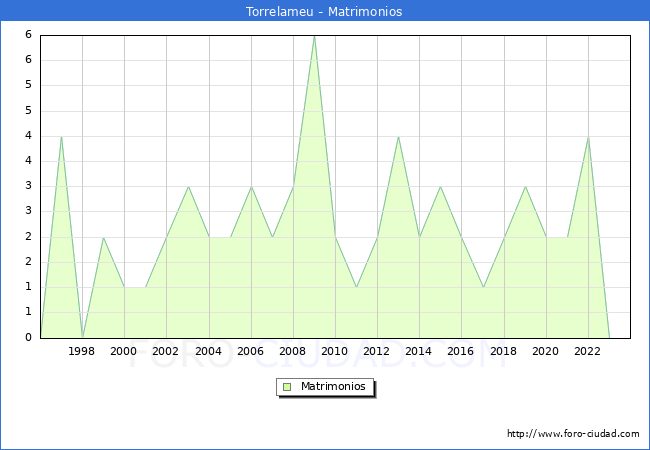
Task: Click the Matrimonios legend label
Action: (x=333, y=386)
